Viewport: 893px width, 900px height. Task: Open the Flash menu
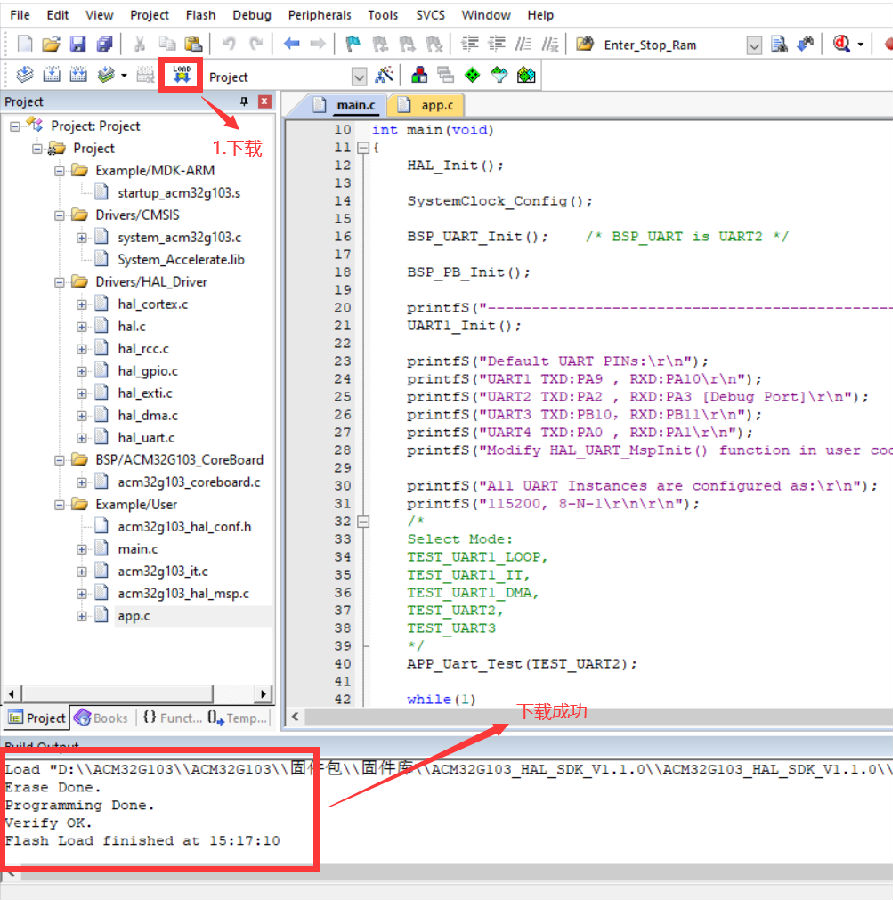click(200, 15)
